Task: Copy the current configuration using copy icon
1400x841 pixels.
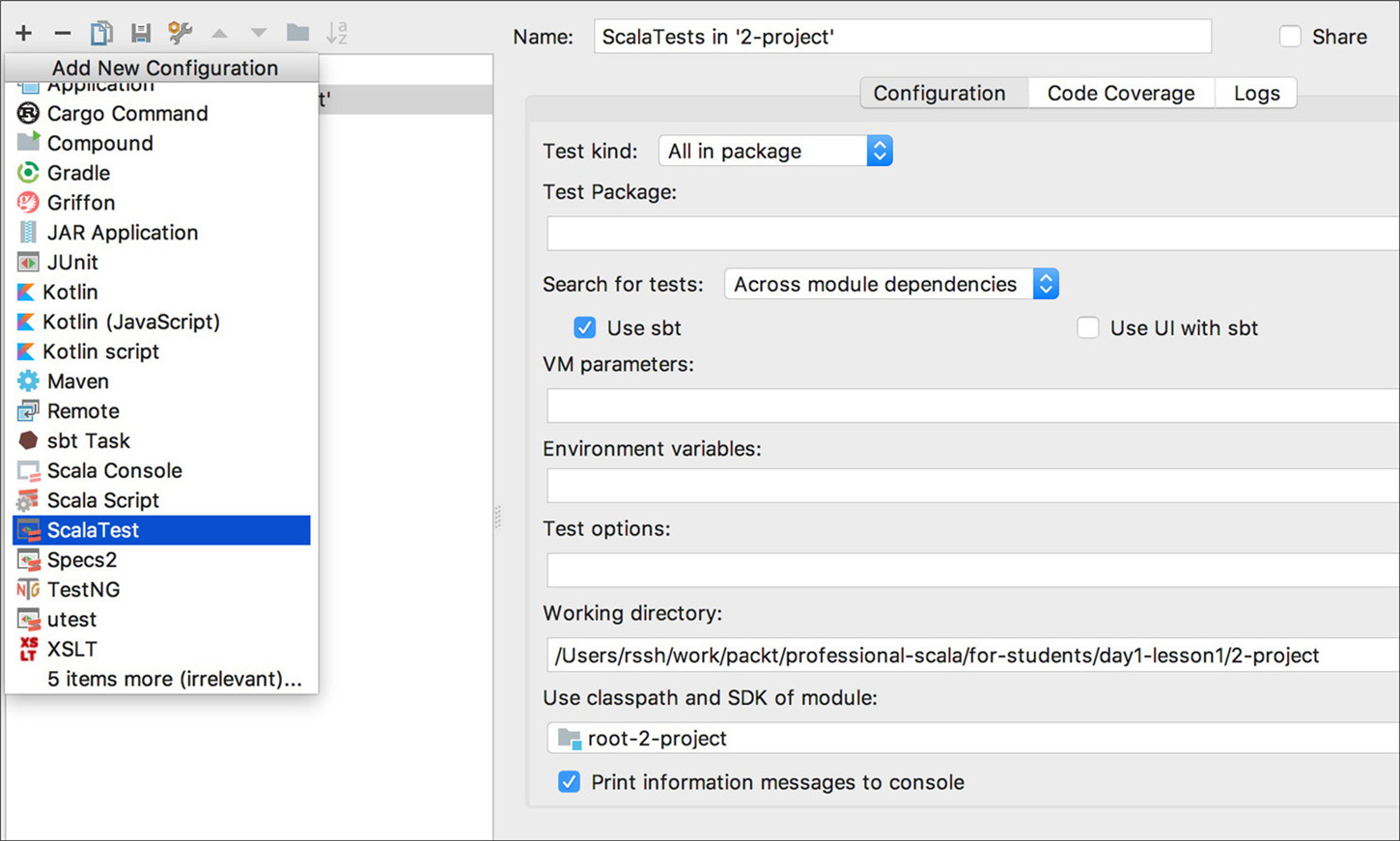Action: [100, 32]
